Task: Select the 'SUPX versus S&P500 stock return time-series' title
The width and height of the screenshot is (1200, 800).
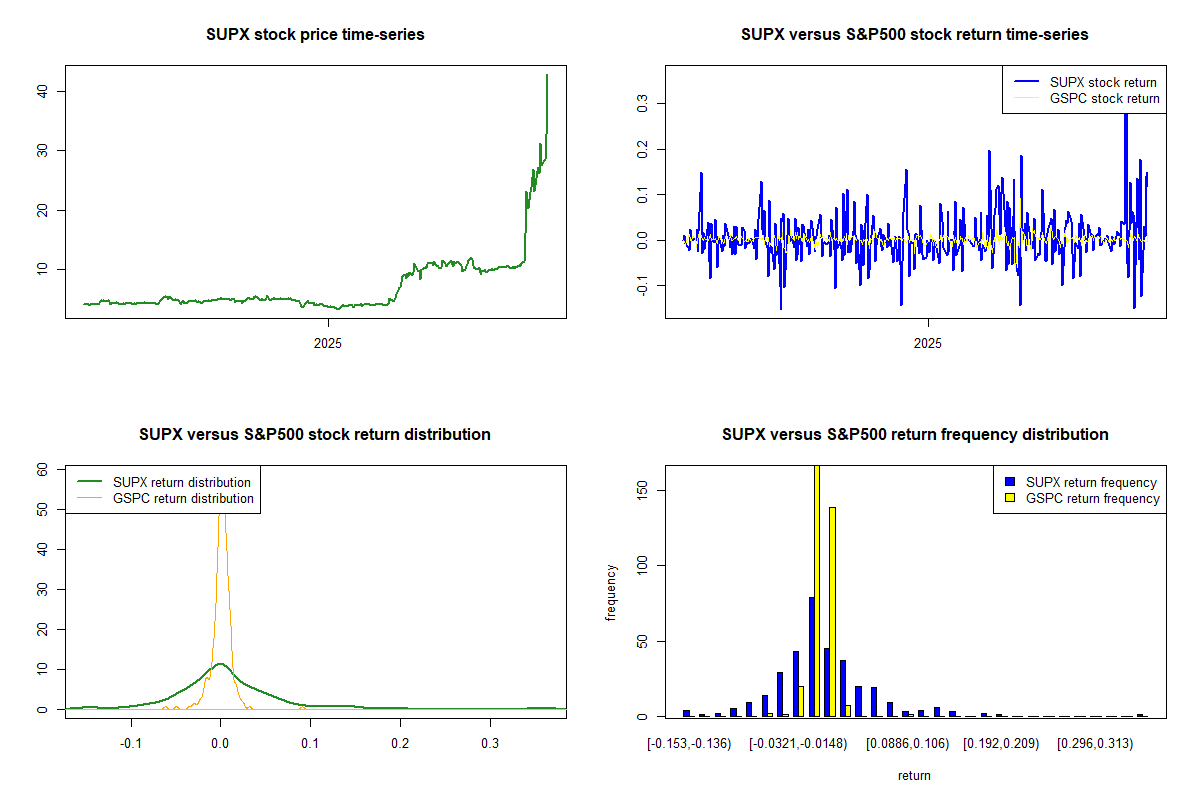Action: [914, 35]
